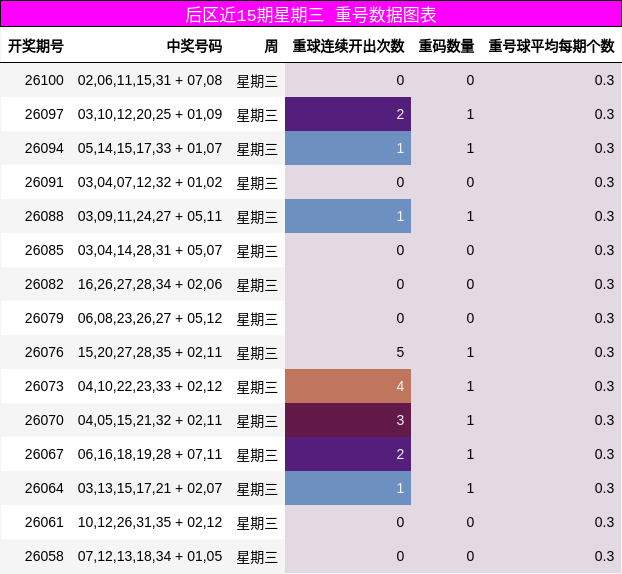This screenshot has width=622, height=574.
Task: Click numbers 06,08,23,26,27 + 05,12
Action: pyautogui.click(x=150, y=318)
